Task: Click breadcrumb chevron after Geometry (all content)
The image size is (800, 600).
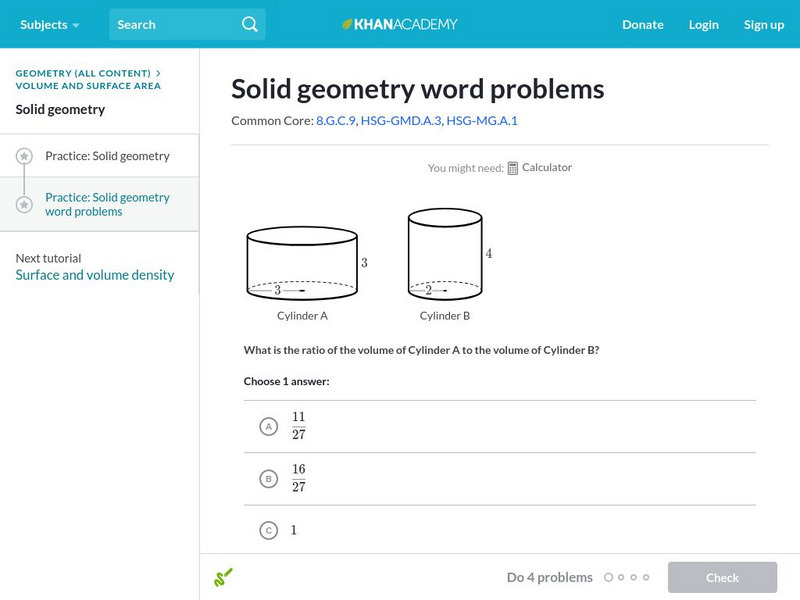Action: [158, 73]
